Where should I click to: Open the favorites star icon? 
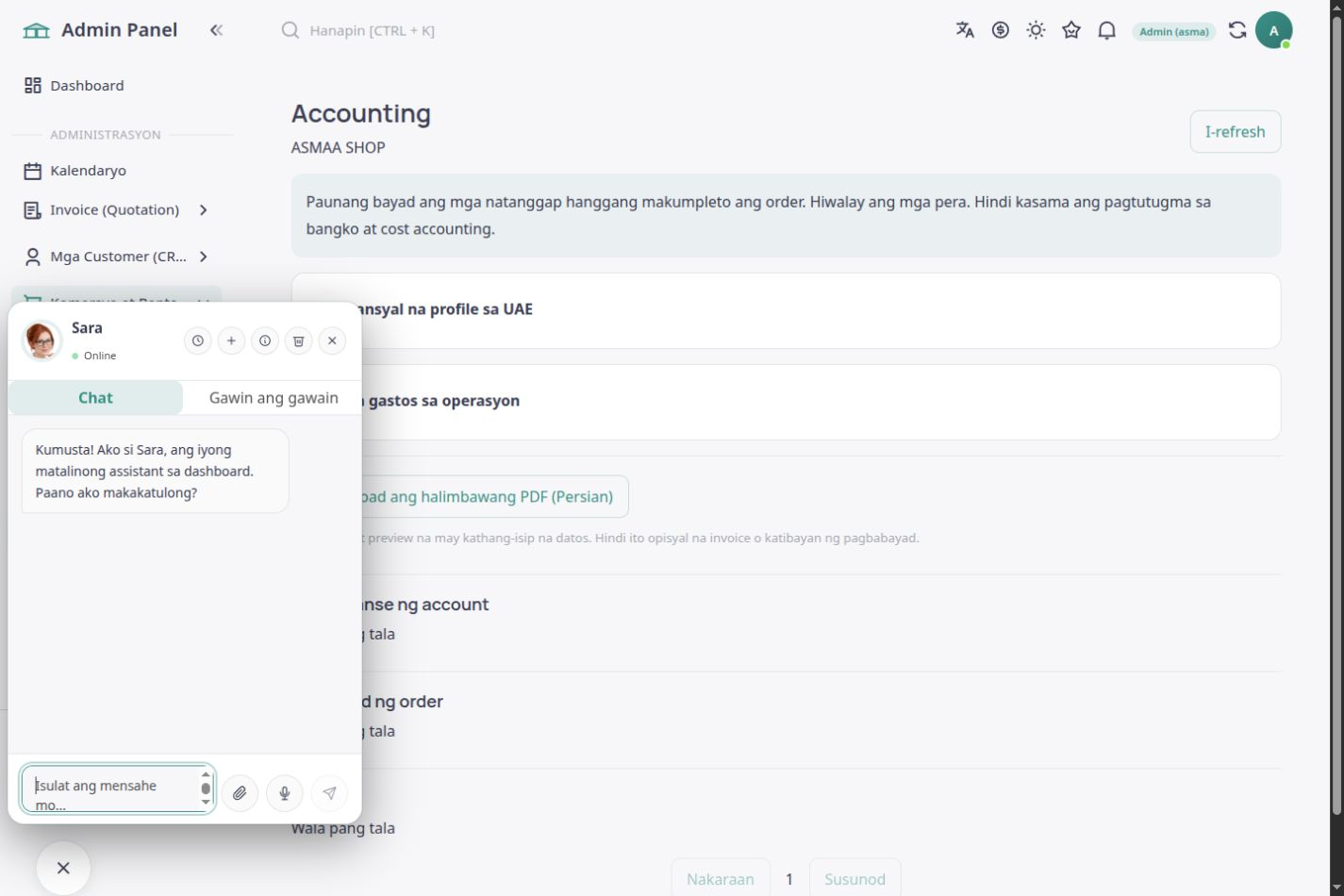1071,30
